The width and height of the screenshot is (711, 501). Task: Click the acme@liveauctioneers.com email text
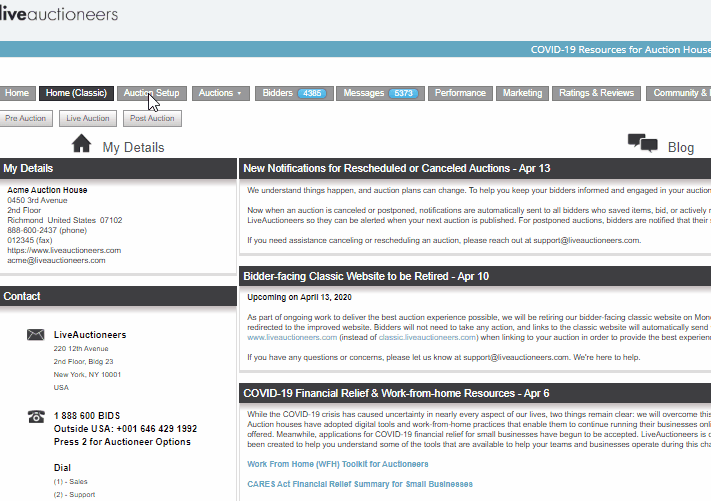(56, 260)
